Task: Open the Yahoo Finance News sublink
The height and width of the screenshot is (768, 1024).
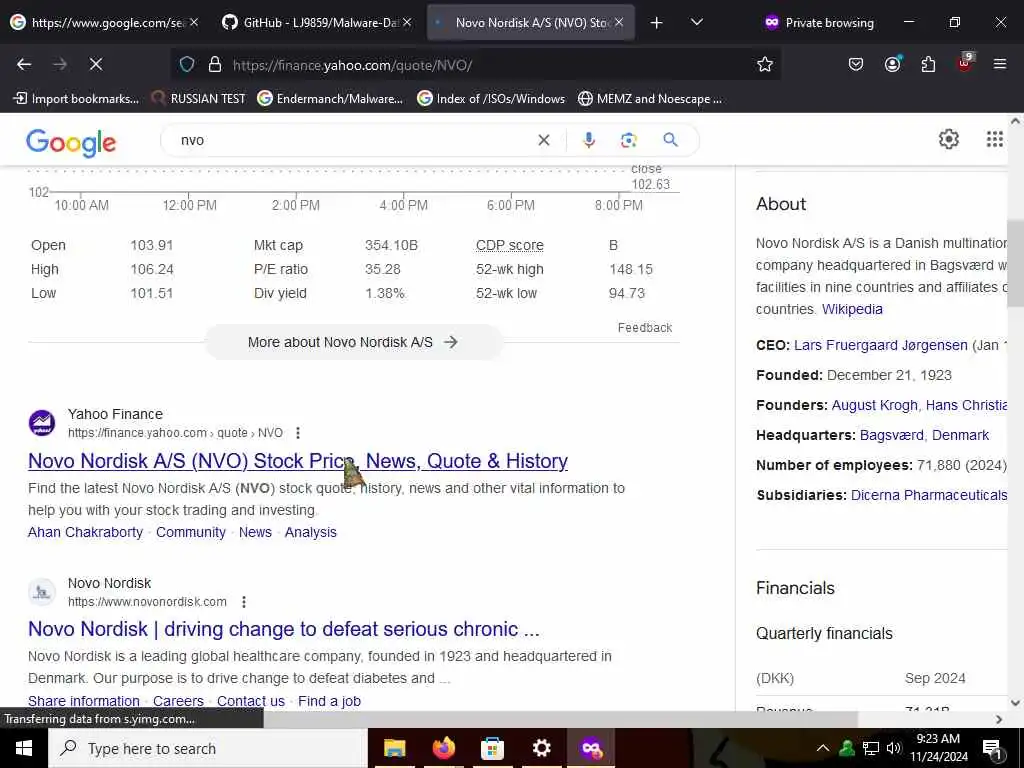Action: (255, 532)
